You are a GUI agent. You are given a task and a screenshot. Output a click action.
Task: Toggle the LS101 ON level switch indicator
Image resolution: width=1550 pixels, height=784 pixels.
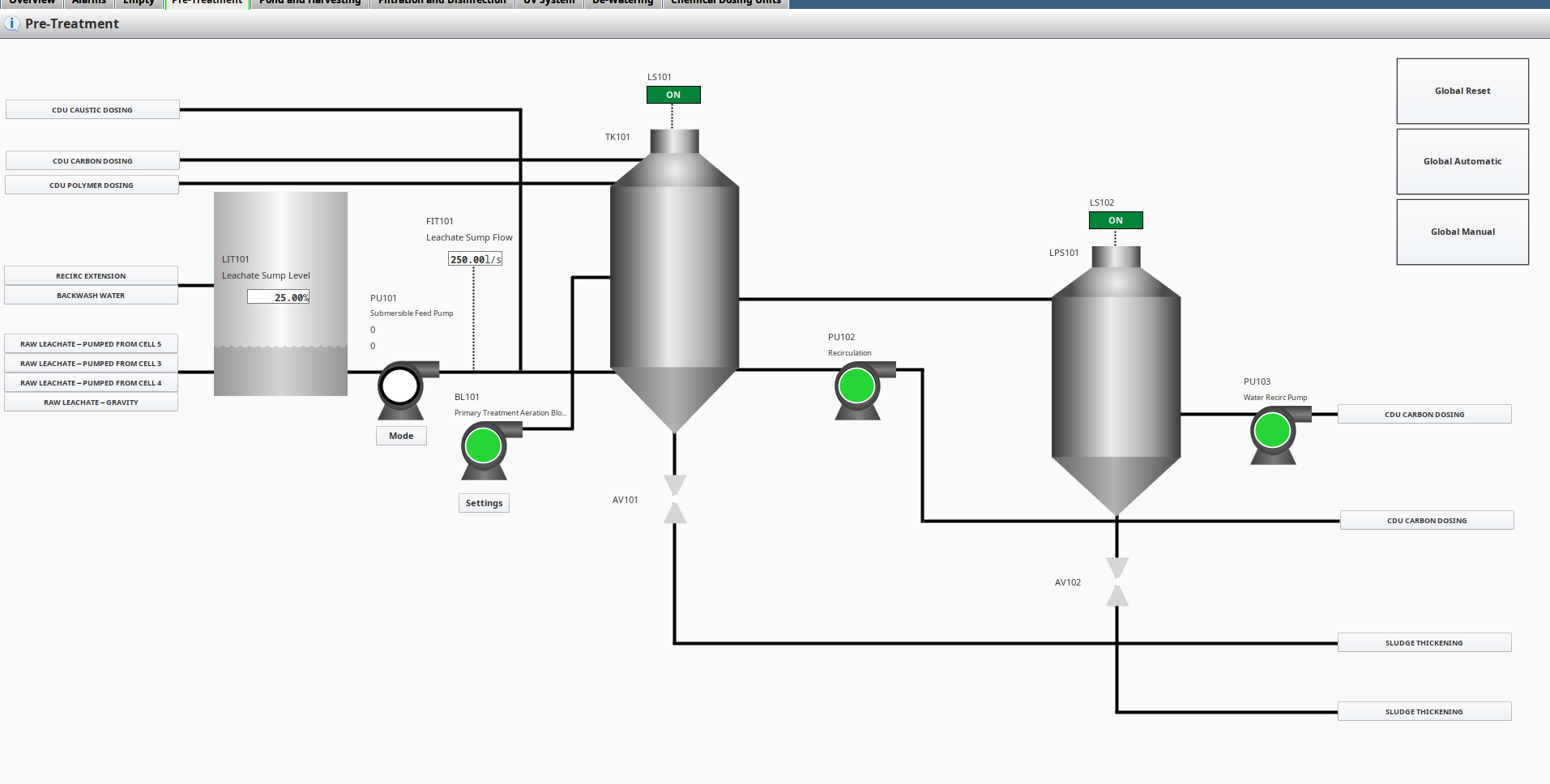673,95
